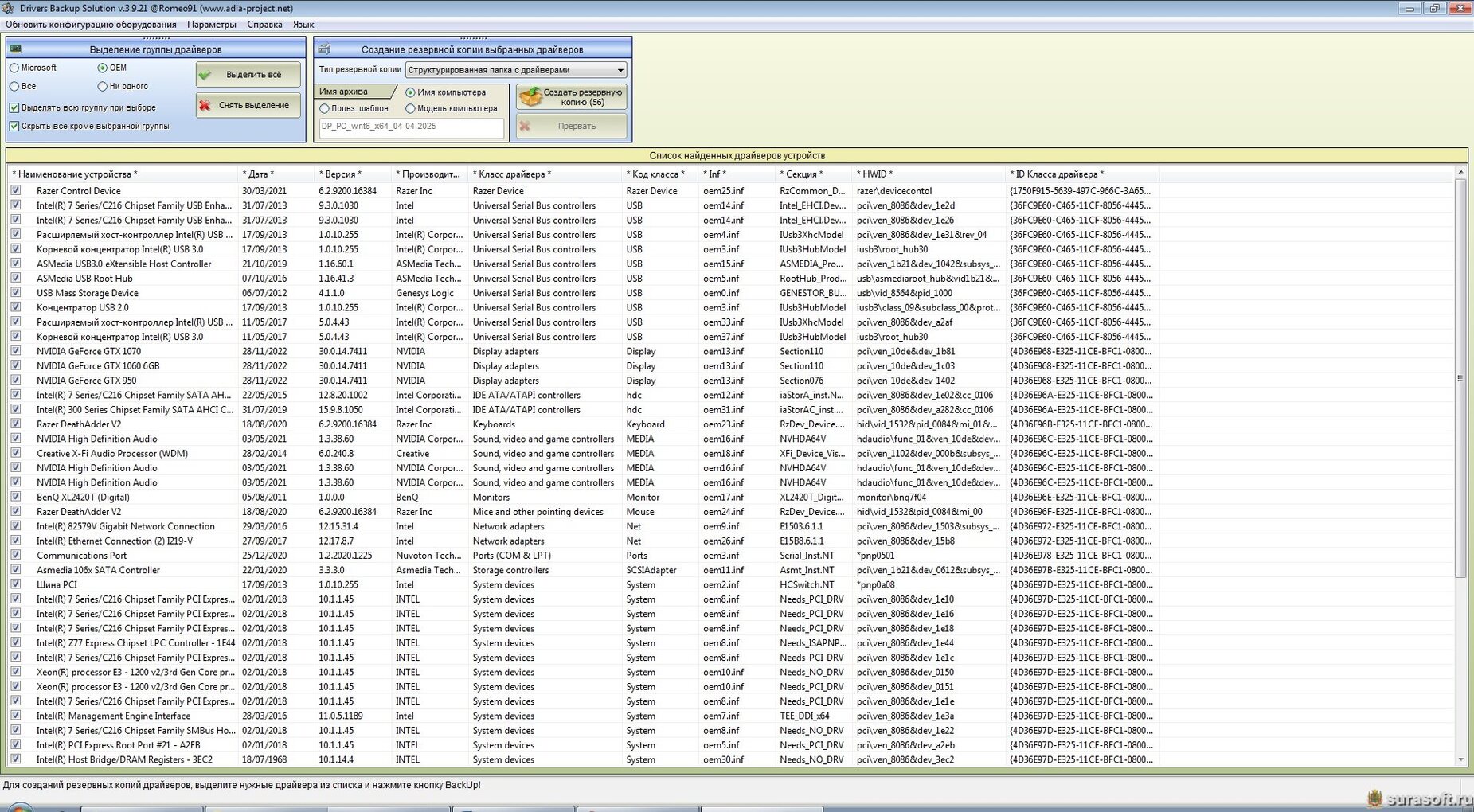1474x812 pixels.
Task: Open the Язык menu
Action: [x=303, y=25]
